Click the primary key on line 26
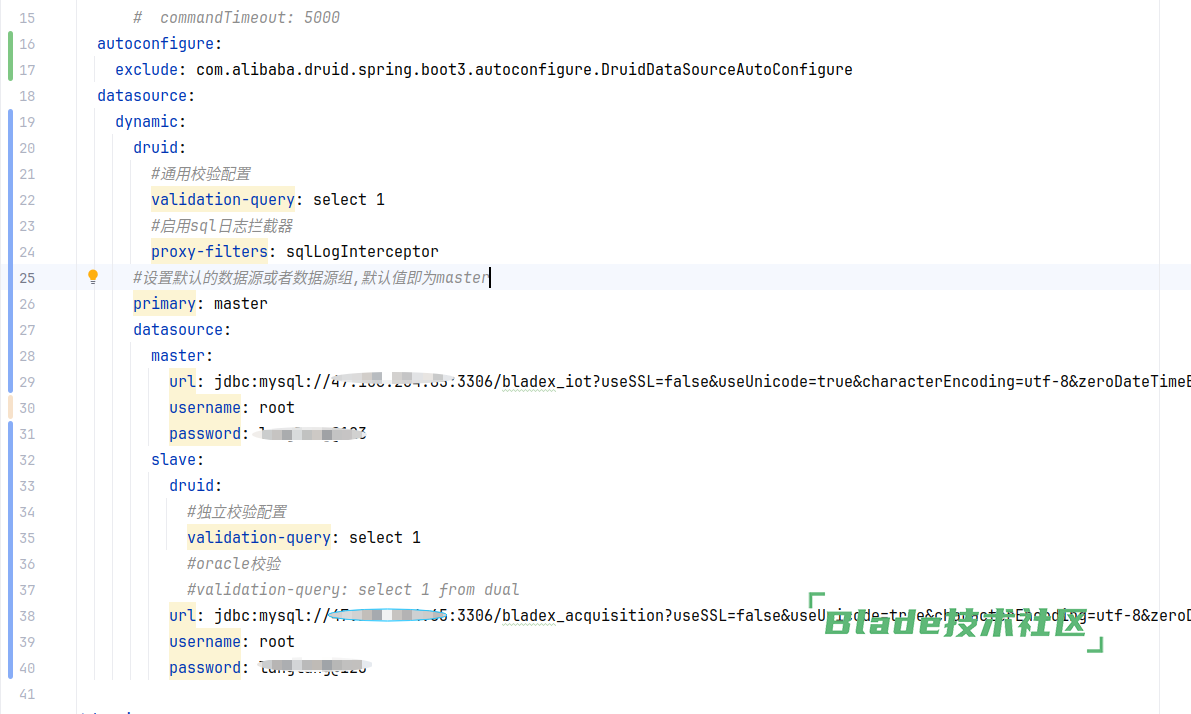This screenshot has height=714, width=1191. tap(164, 304)
